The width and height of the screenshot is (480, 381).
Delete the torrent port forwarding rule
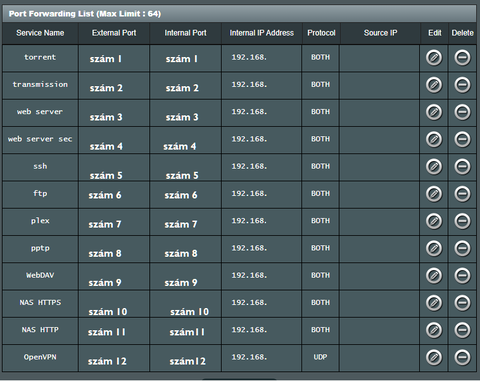click(x=462, y=58)
